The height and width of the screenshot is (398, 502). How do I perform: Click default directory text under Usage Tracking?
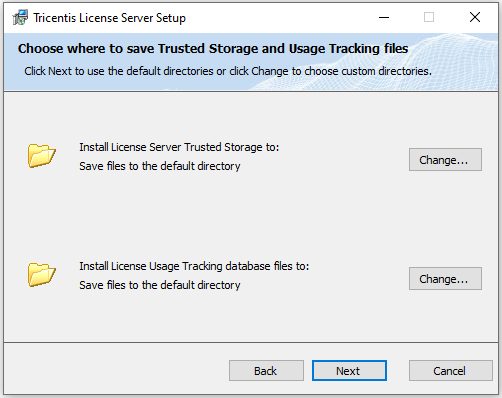[x=160, y=285]
